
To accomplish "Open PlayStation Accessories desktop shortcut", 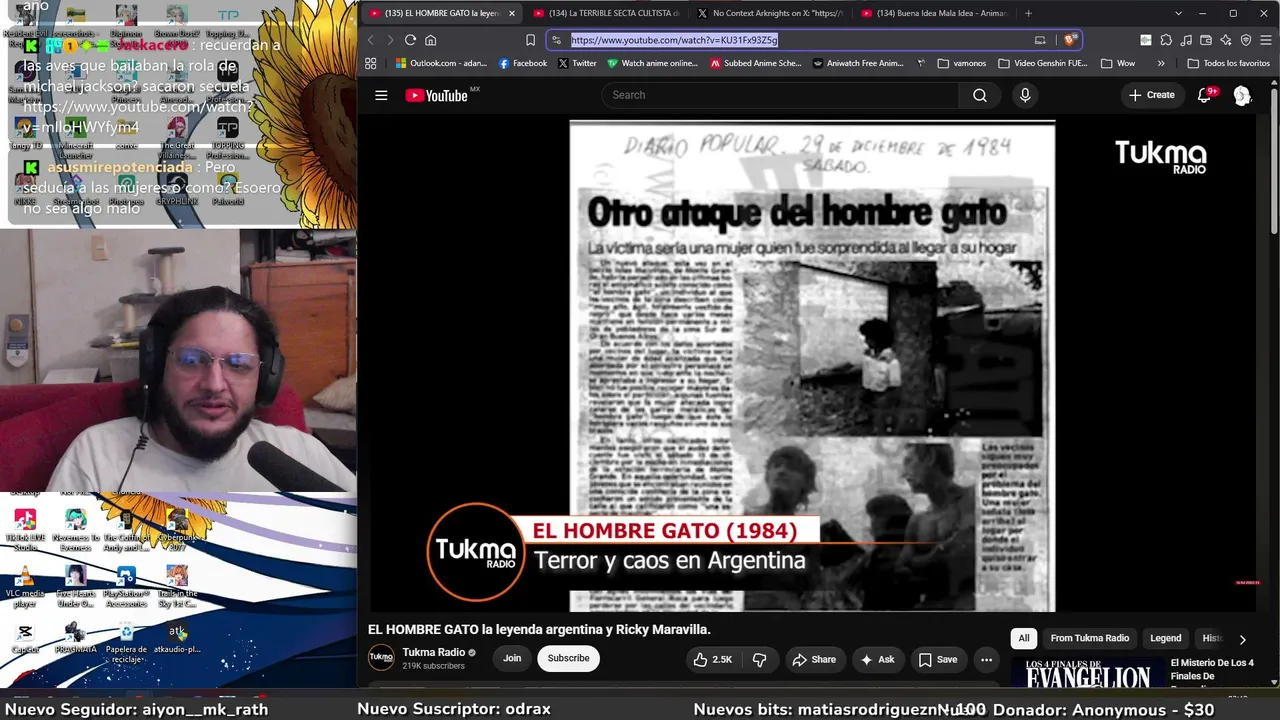I will tap(126, 587).
